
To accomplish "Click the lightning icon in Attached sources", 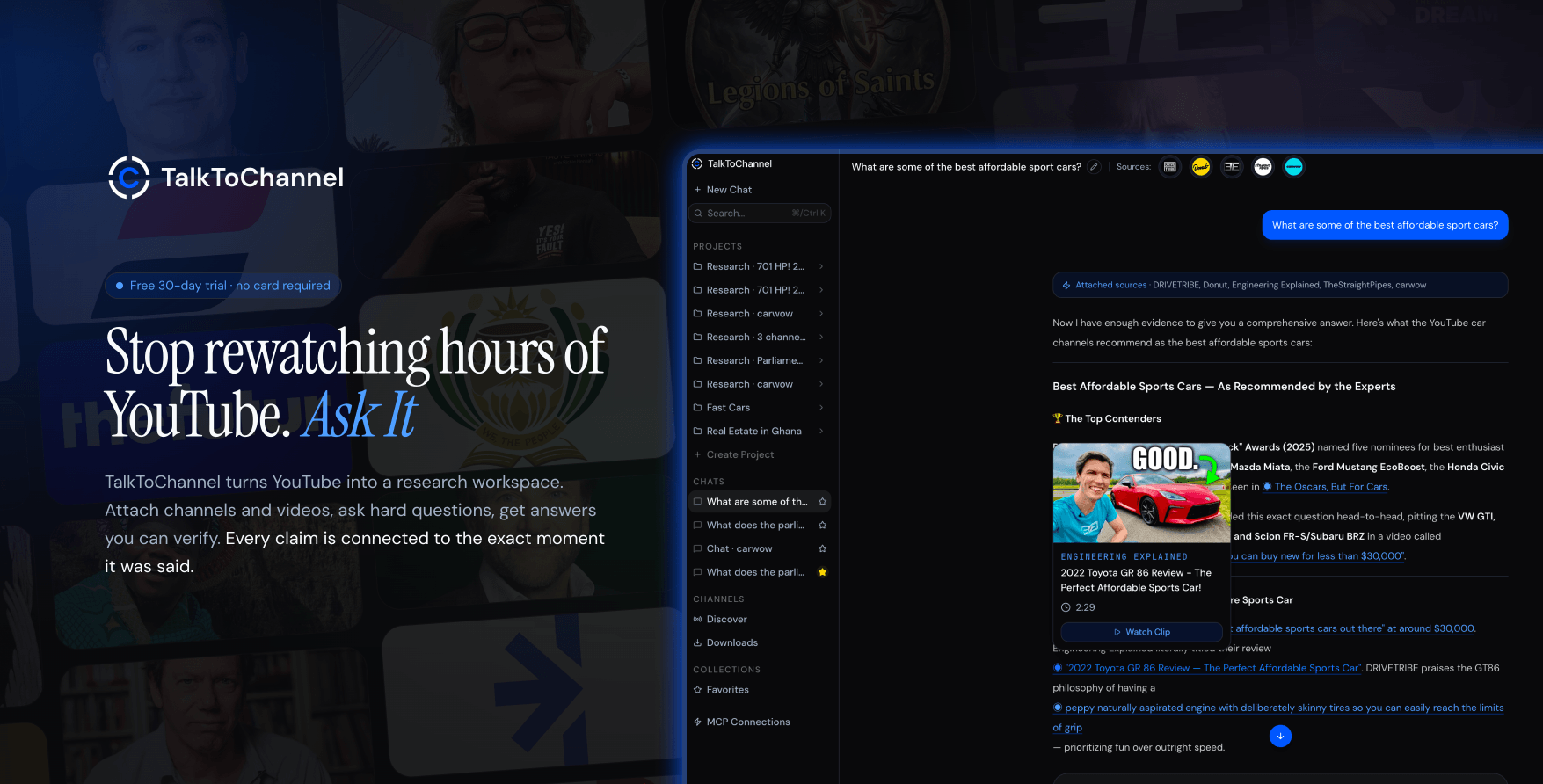I will pyautogui.click(x=1066, y=286).
